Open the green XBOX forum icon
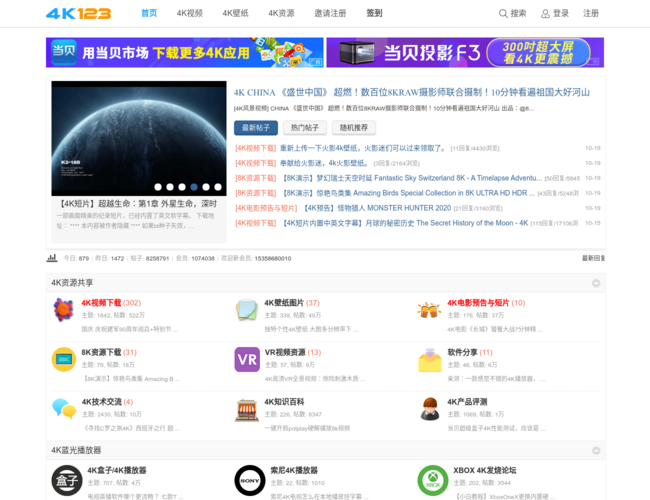 433,481
